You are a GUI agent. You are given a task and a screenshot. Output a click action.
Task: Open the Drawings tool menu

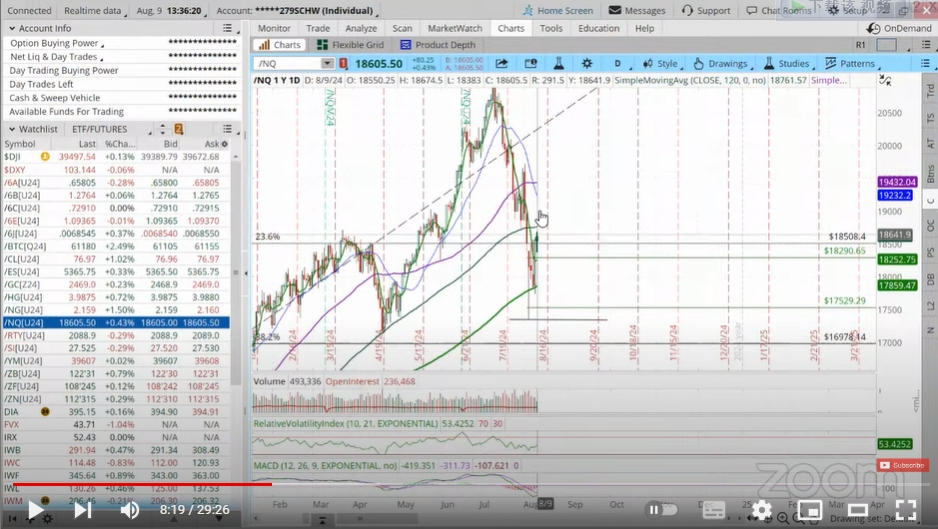[x=721, y=63]
